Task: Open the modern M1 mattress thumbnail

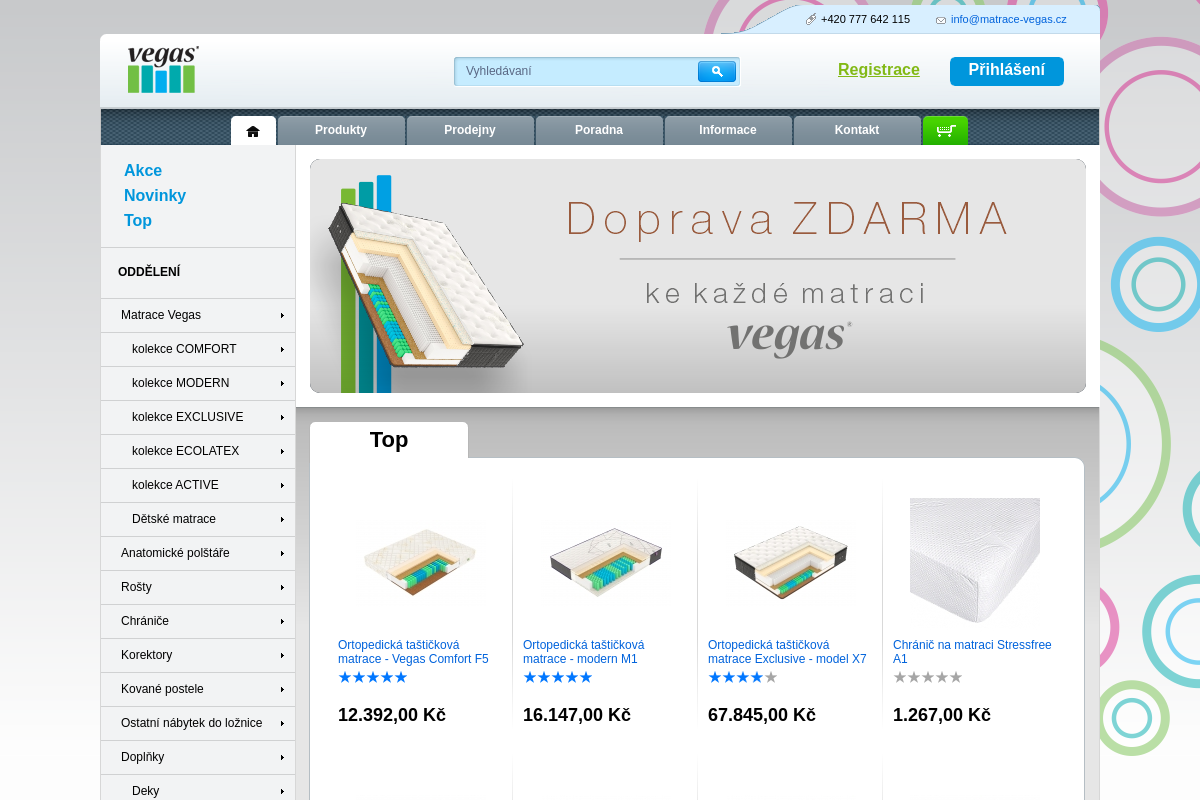Action: tap(605, 560)
